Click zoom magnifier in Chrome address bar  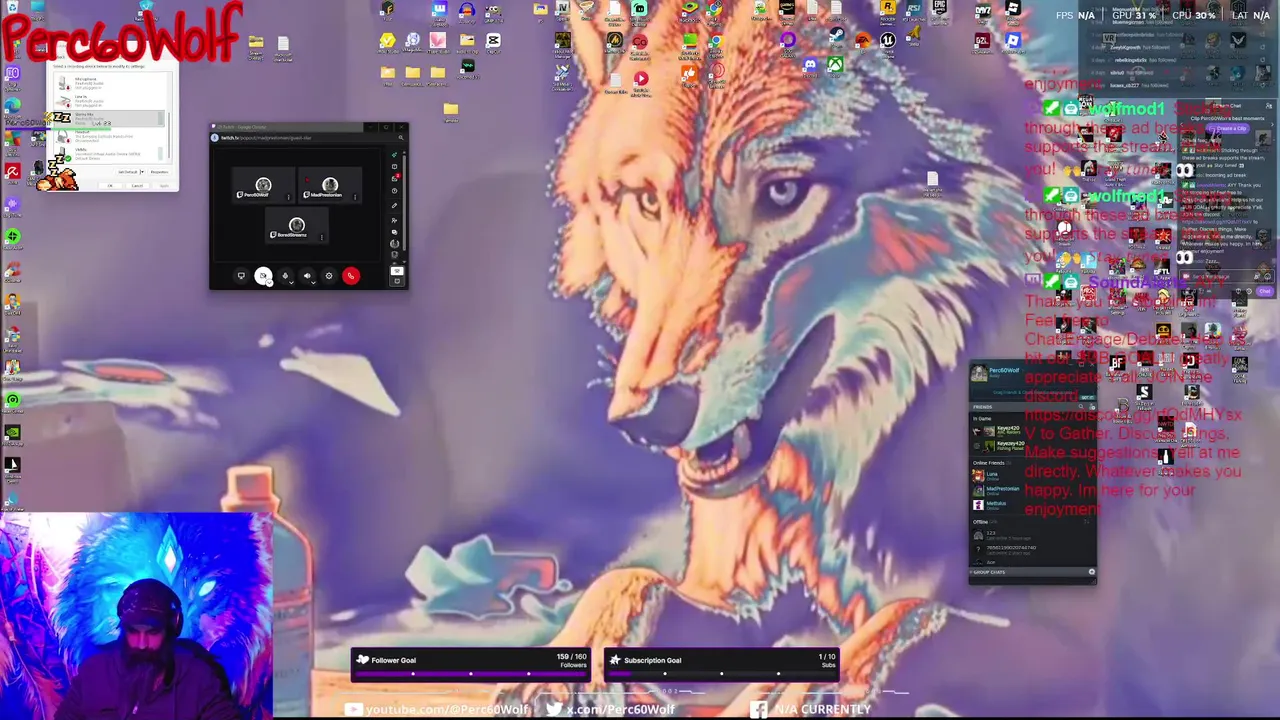[401, 137]
